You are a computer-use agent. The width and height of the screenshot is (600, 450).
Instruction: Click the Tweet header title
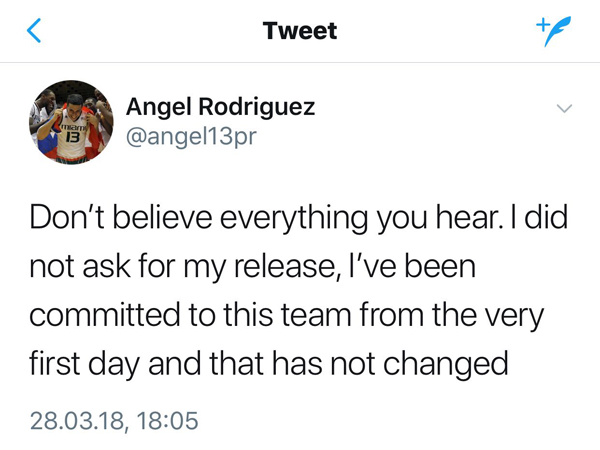click(x=300, y=31)
